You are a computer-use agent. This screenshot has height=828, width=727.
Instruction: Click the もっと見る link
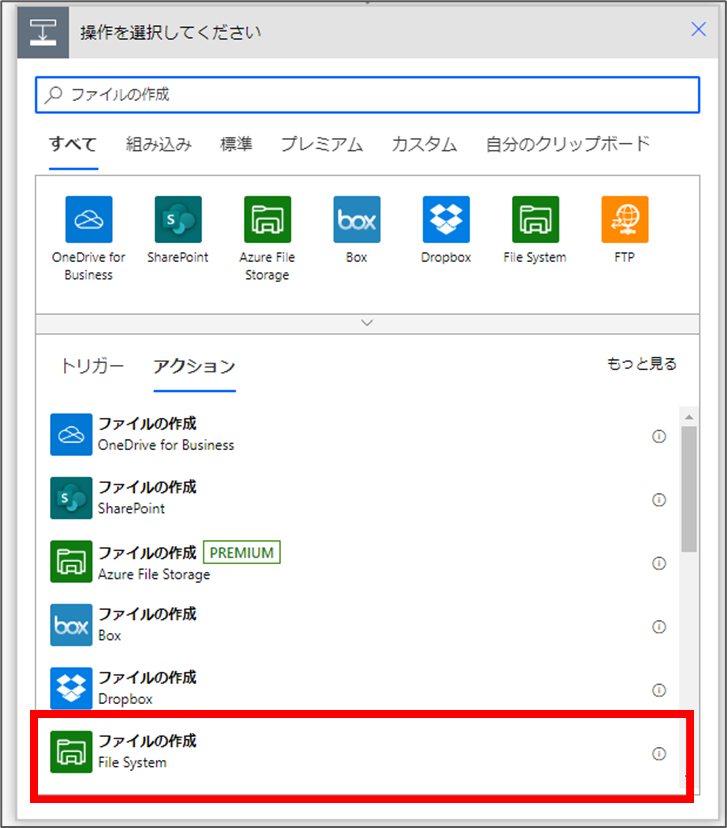pos(641,364)
